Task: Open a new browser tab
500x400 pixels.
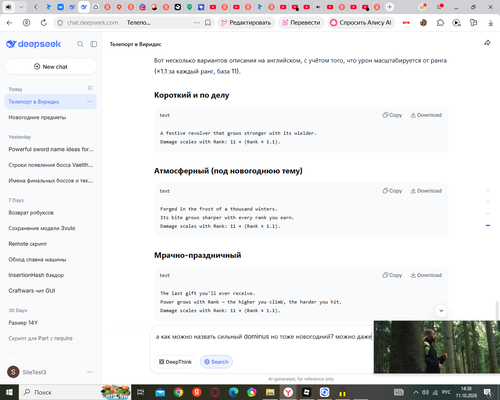Action: coord(389,7)
